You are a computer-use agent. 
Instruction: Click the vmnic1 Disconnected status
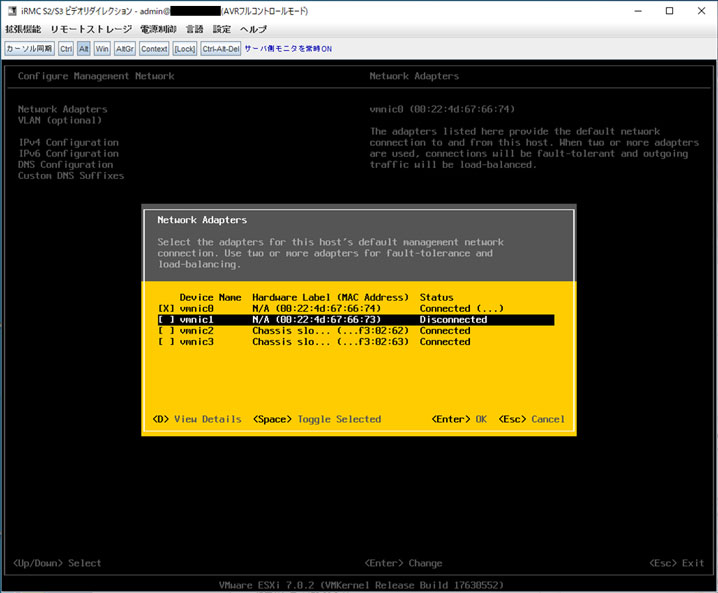453,320
